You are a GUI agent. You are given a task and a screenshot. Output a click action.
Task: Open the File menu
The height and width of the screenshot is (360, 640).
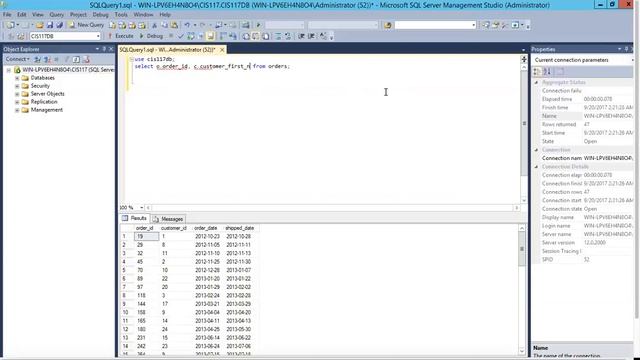point(7,14)
